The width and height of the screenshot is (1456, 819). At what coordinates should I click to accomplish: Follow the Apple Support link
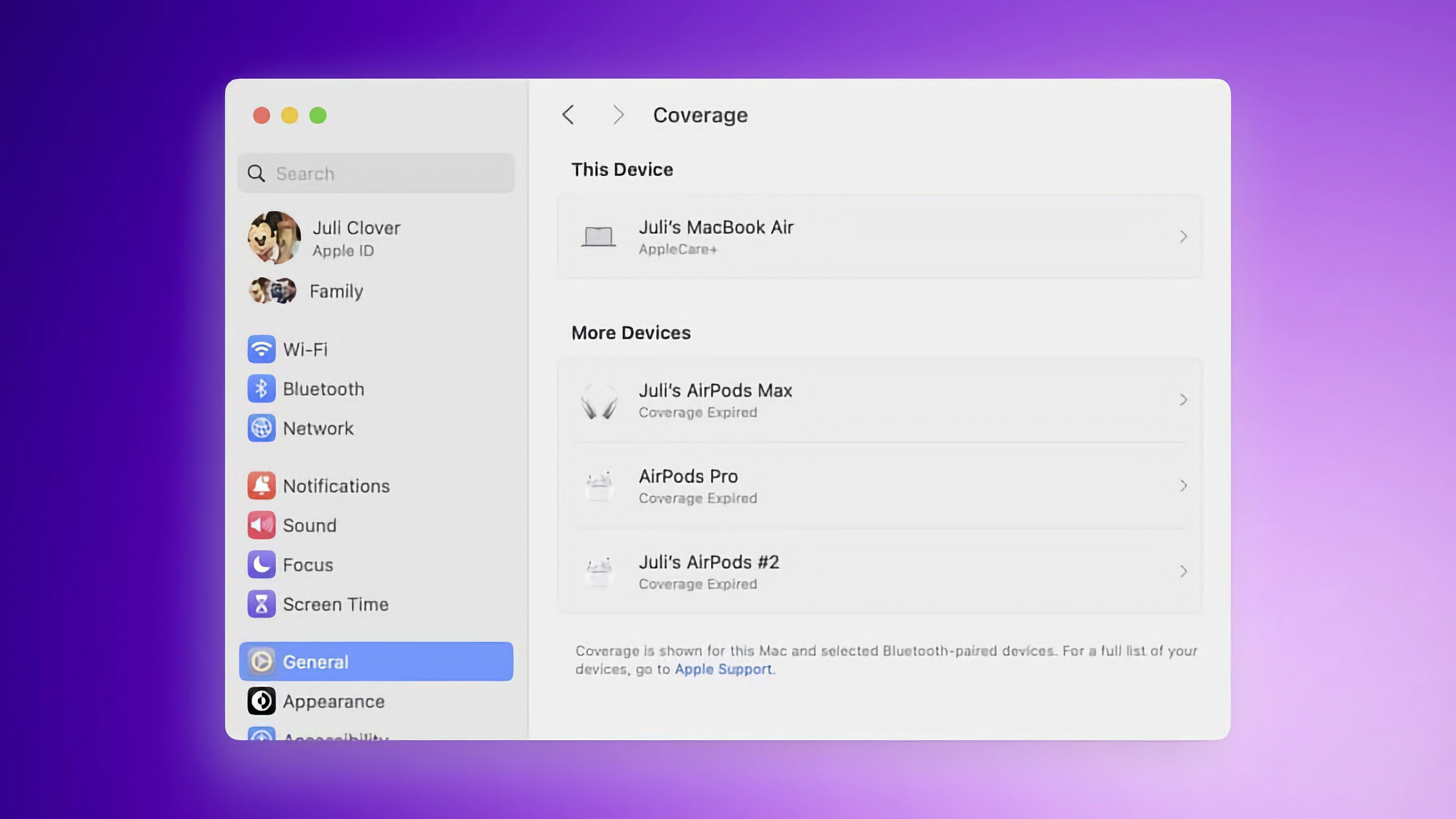pyautogui.click(x=723, y=669)
